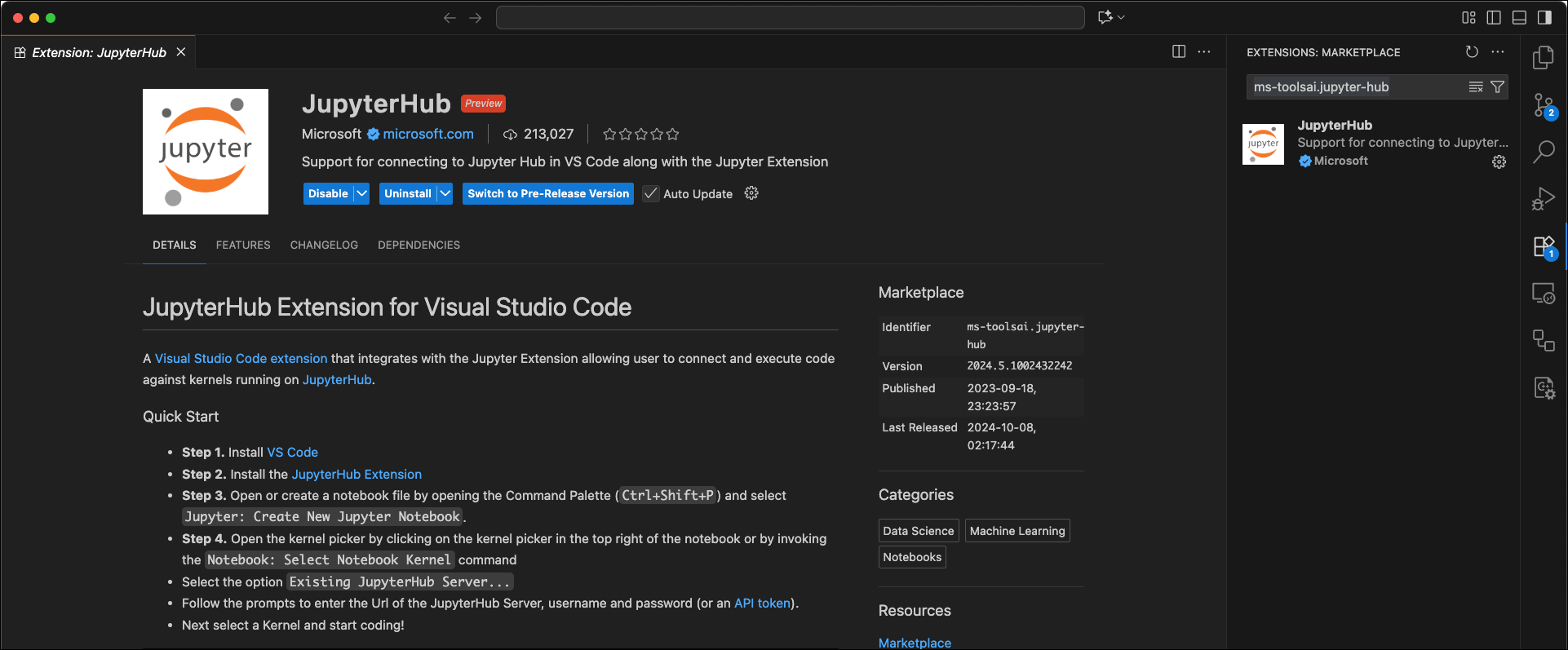Open the VS Code link in Step 1

click(x=293, y=452)
